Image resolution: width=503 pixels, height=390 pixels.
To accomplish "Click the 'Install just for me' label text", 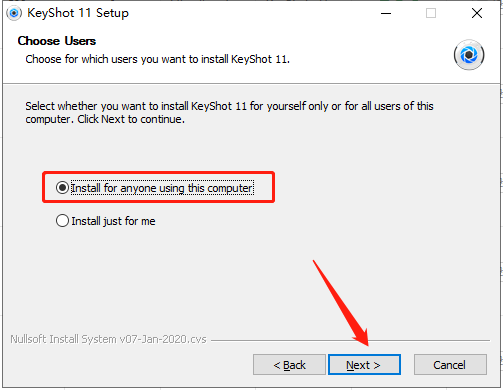I will [113, 221].
